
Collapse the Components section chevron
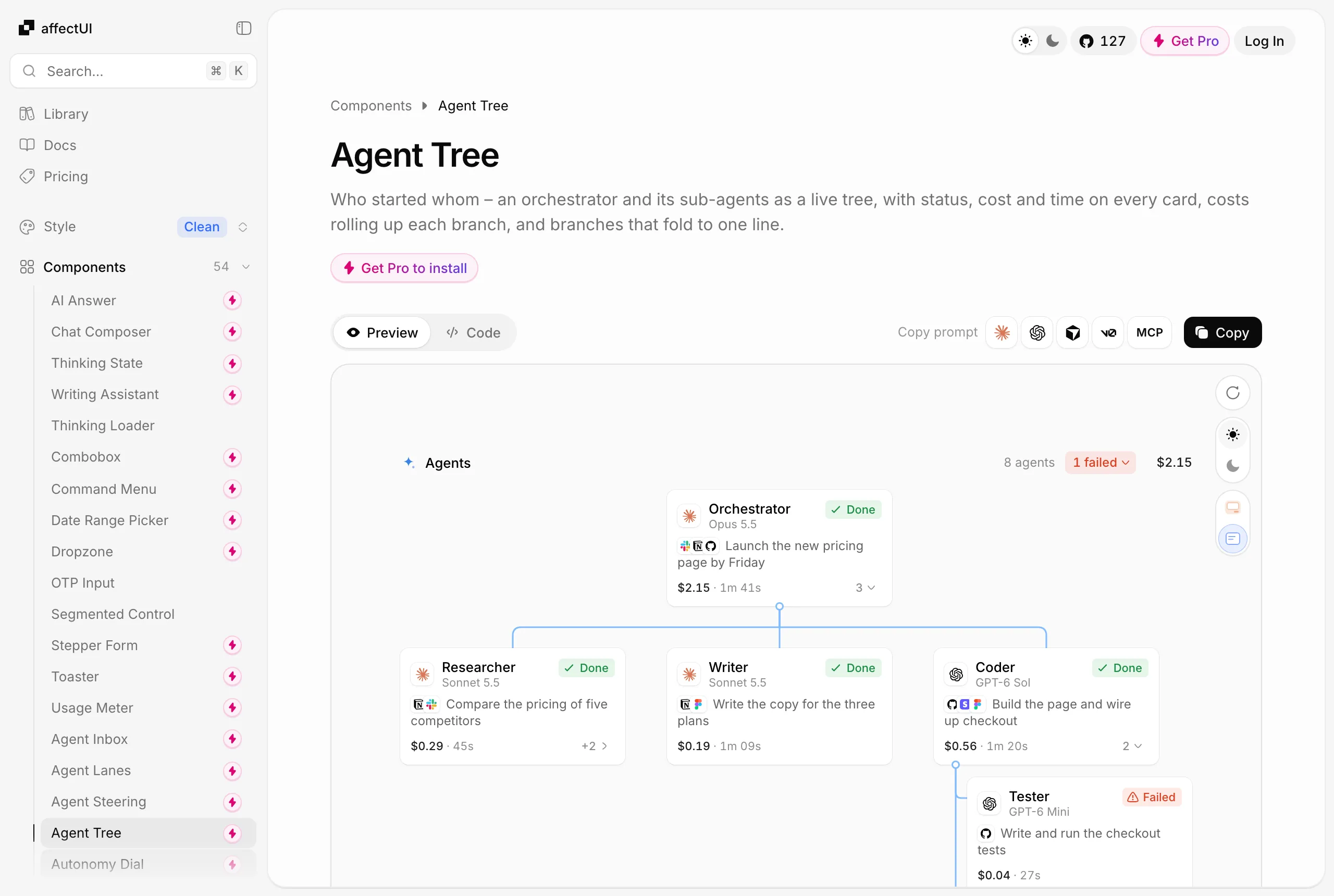click(246, 267)
